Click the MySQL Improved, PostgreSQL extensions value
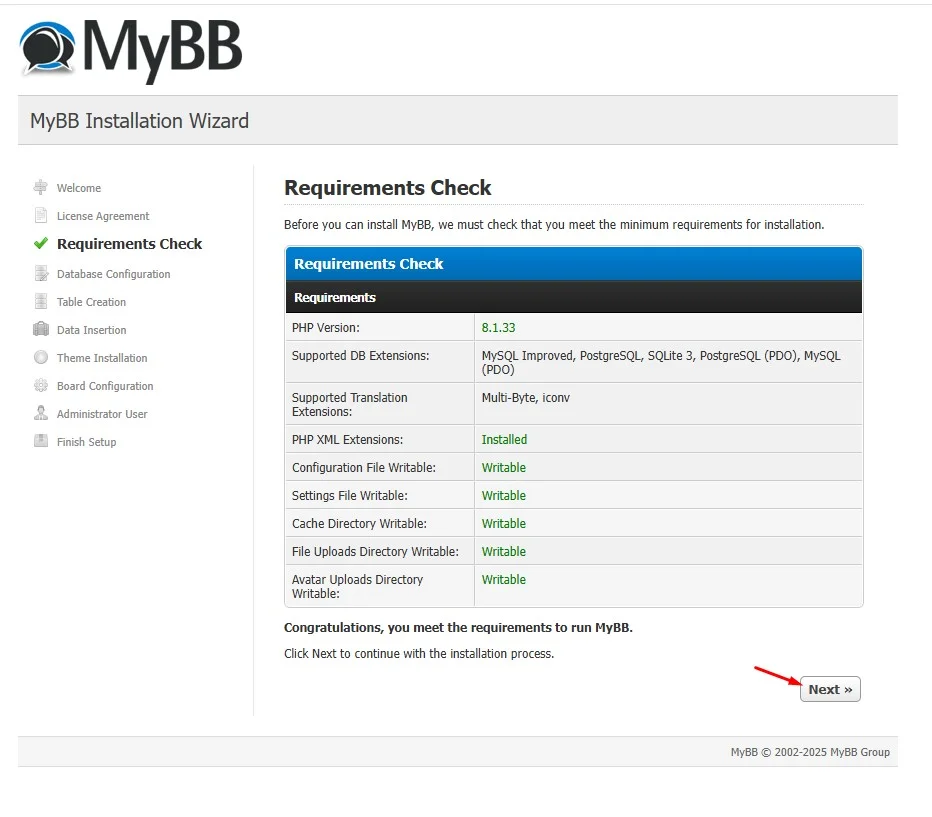 click(661, 362)
